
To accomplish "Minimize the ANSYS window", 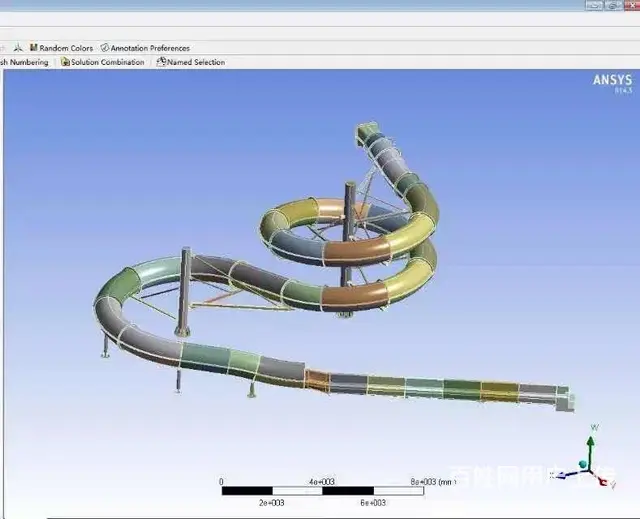I will (x=593, y=5).
